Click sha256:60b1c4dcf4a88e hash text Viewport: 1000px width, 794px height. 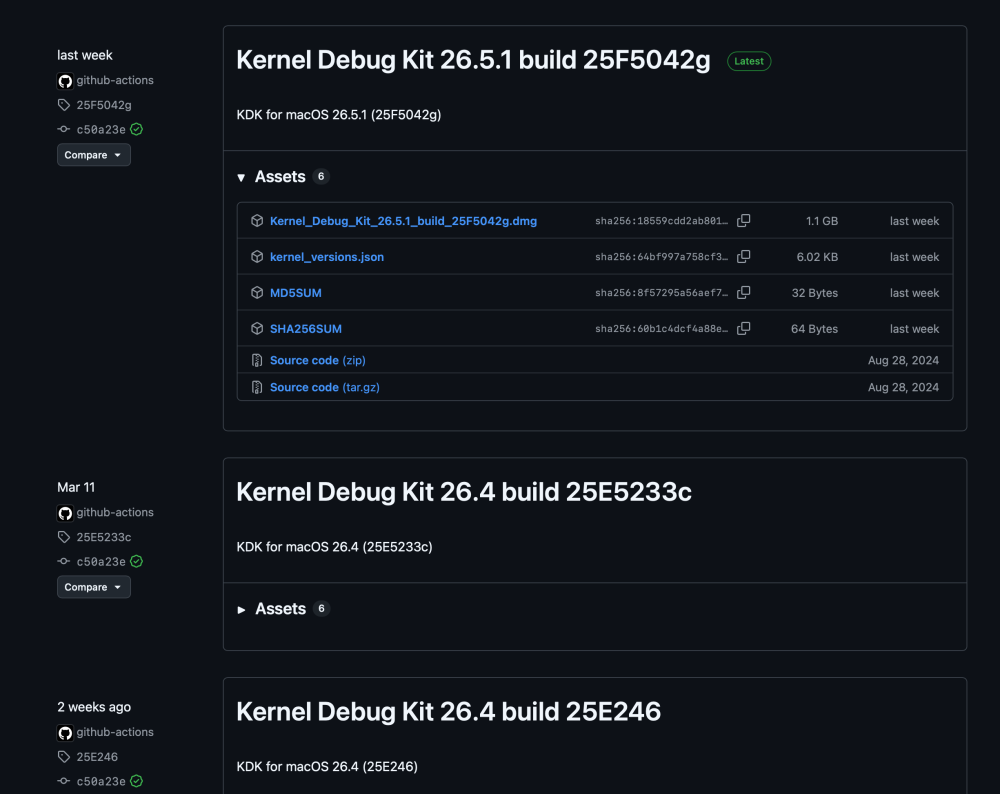[661, 328]
